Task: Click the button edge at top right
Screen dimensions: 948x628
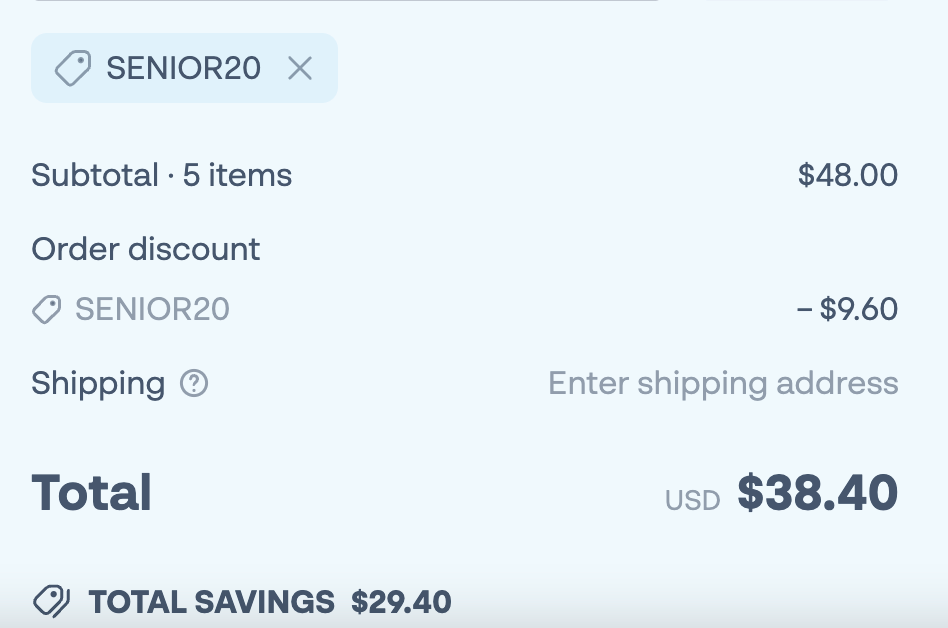Action: (796, 1)
